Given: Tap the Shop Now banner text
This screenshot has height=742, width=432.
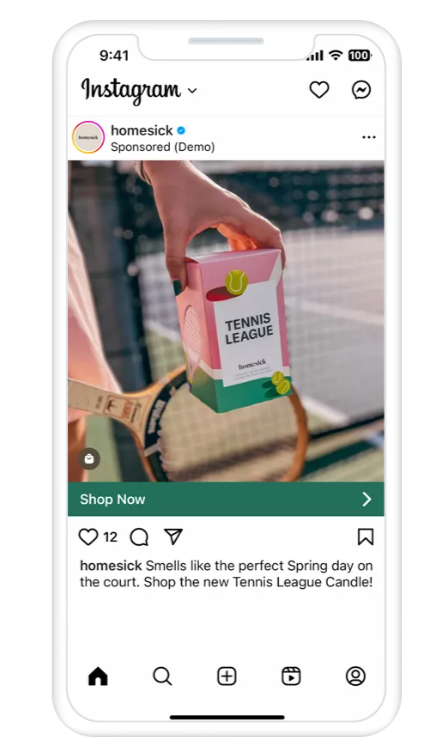Looking at the screenshot, I should click(113, 499).
